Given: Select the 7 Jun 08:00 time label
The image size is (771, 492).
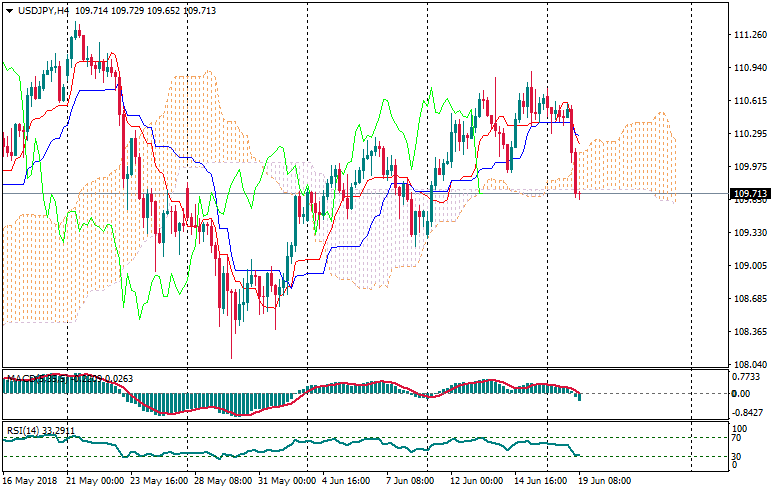Looking at the screenshot, I should click(x=411, y=481).
